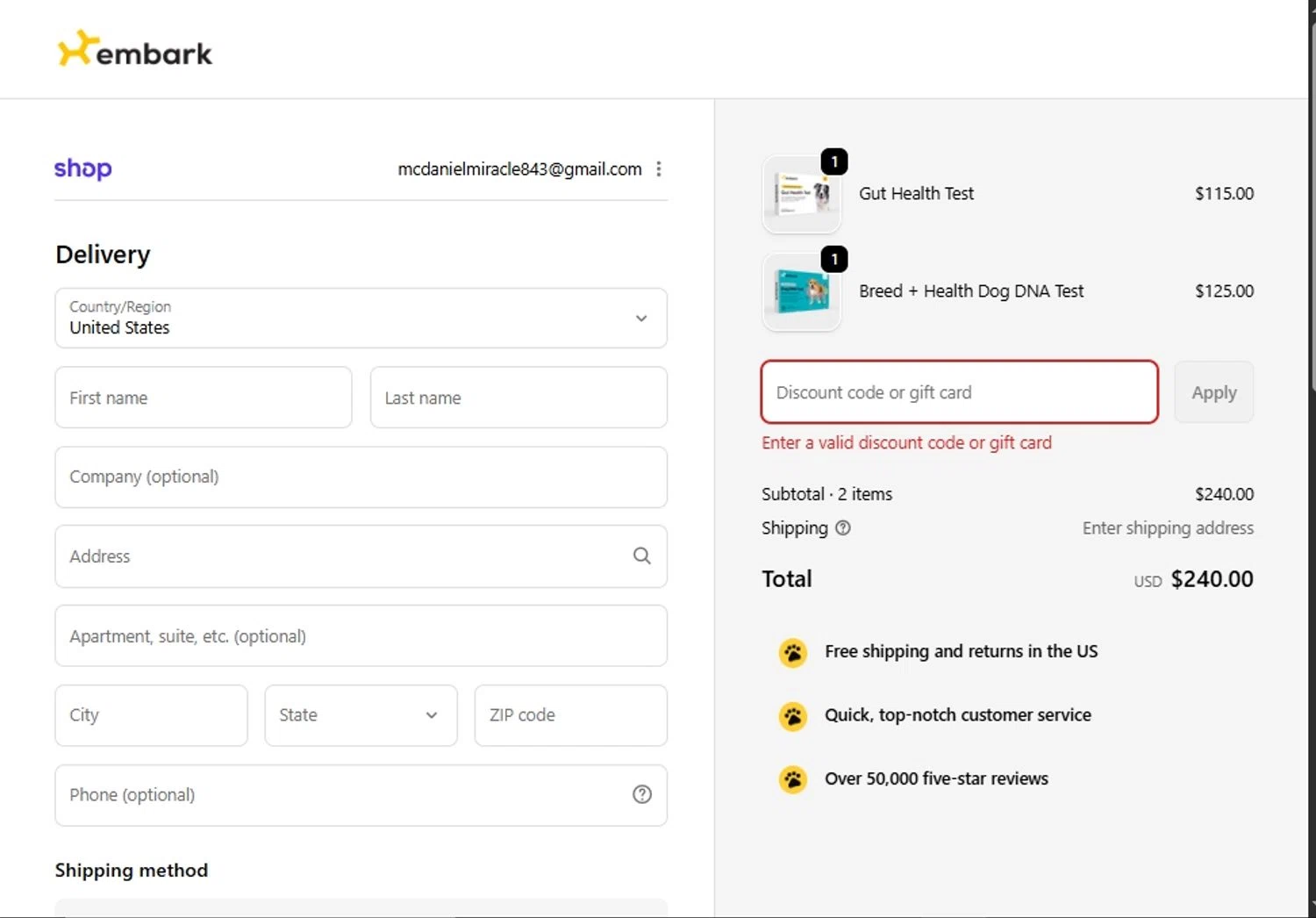Open account options three-dot menu

[x=659, y=169]
